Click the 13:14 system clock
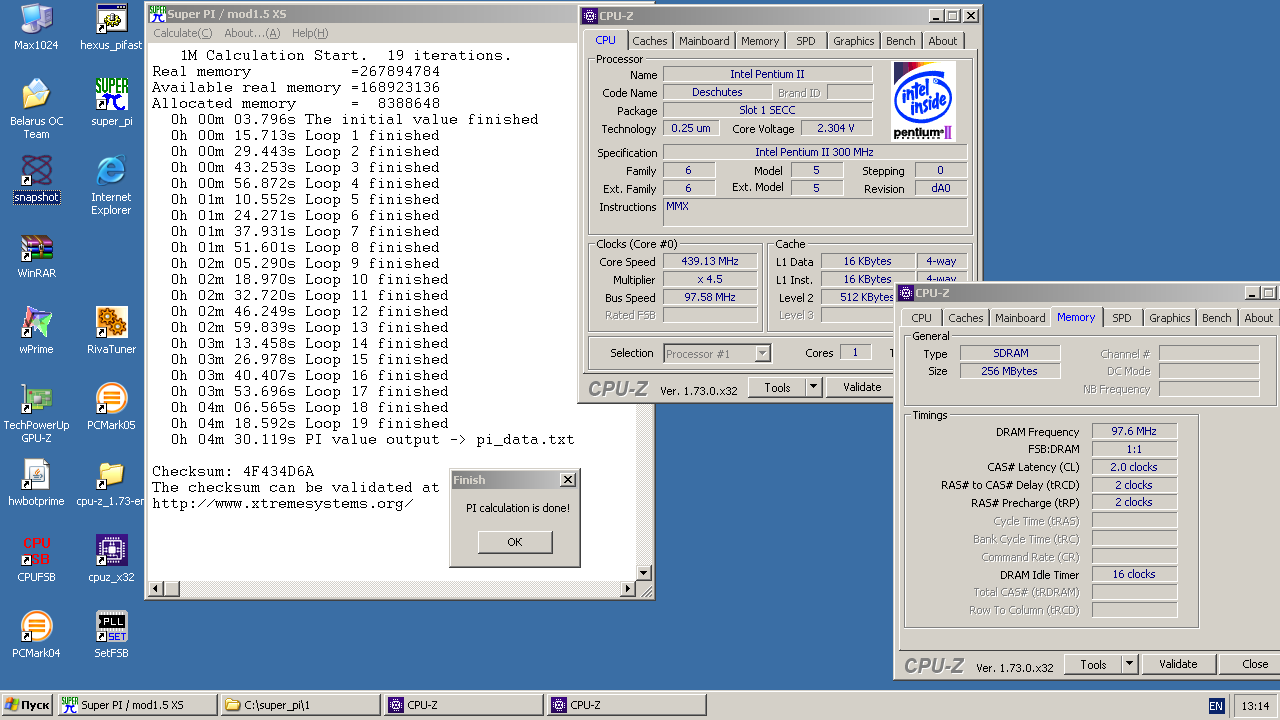The width and height of the screenshot is (1280, 720). tap(1254, 705)
